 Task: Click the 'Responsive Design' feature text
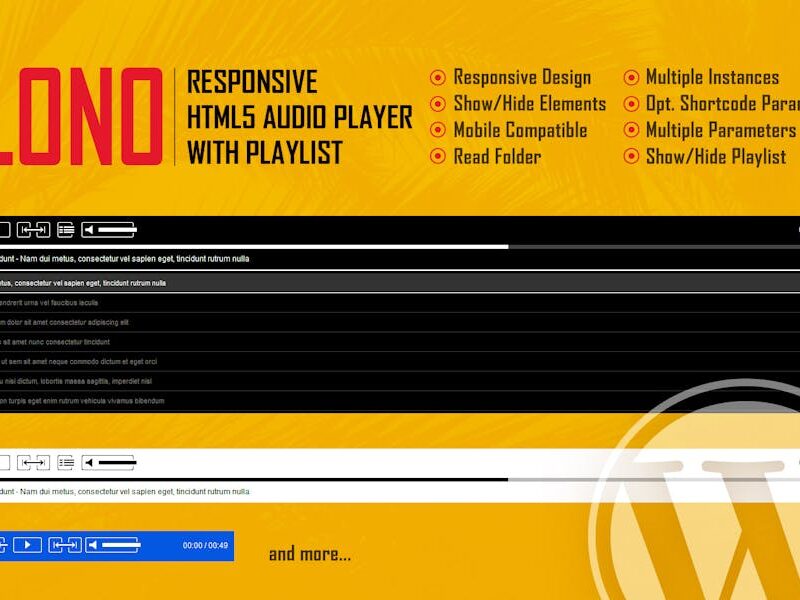click(522, 78)
